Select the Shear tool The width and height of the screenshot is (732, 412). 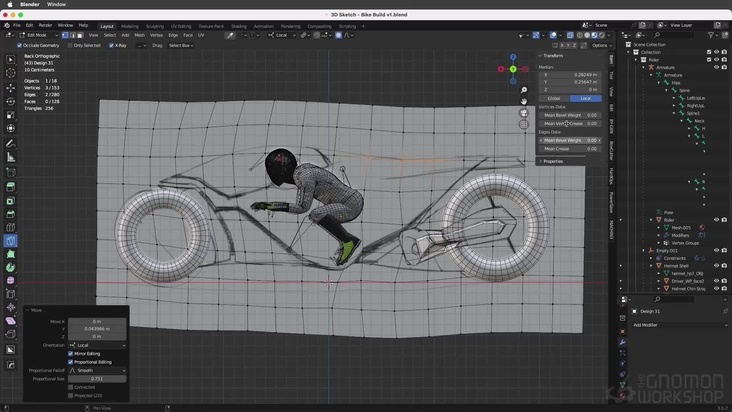[10, 321]
